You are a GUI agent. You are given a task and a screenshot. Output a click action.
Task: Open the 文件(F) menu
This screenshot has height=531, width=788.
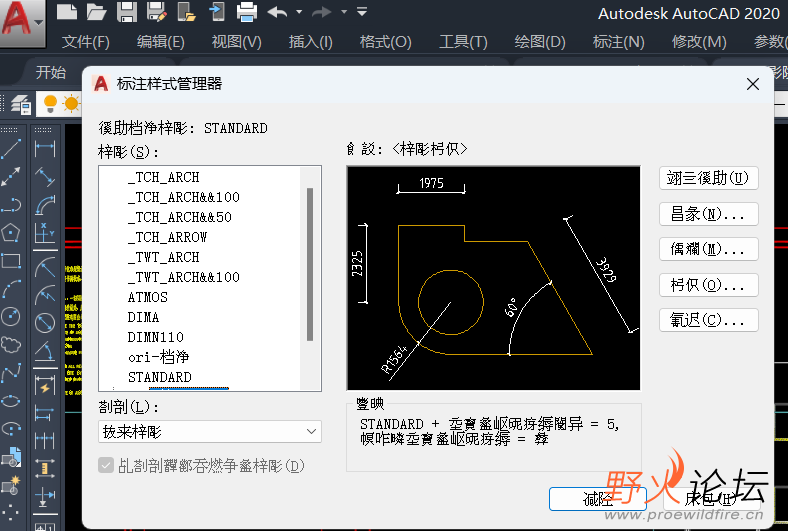click(85, 42)
